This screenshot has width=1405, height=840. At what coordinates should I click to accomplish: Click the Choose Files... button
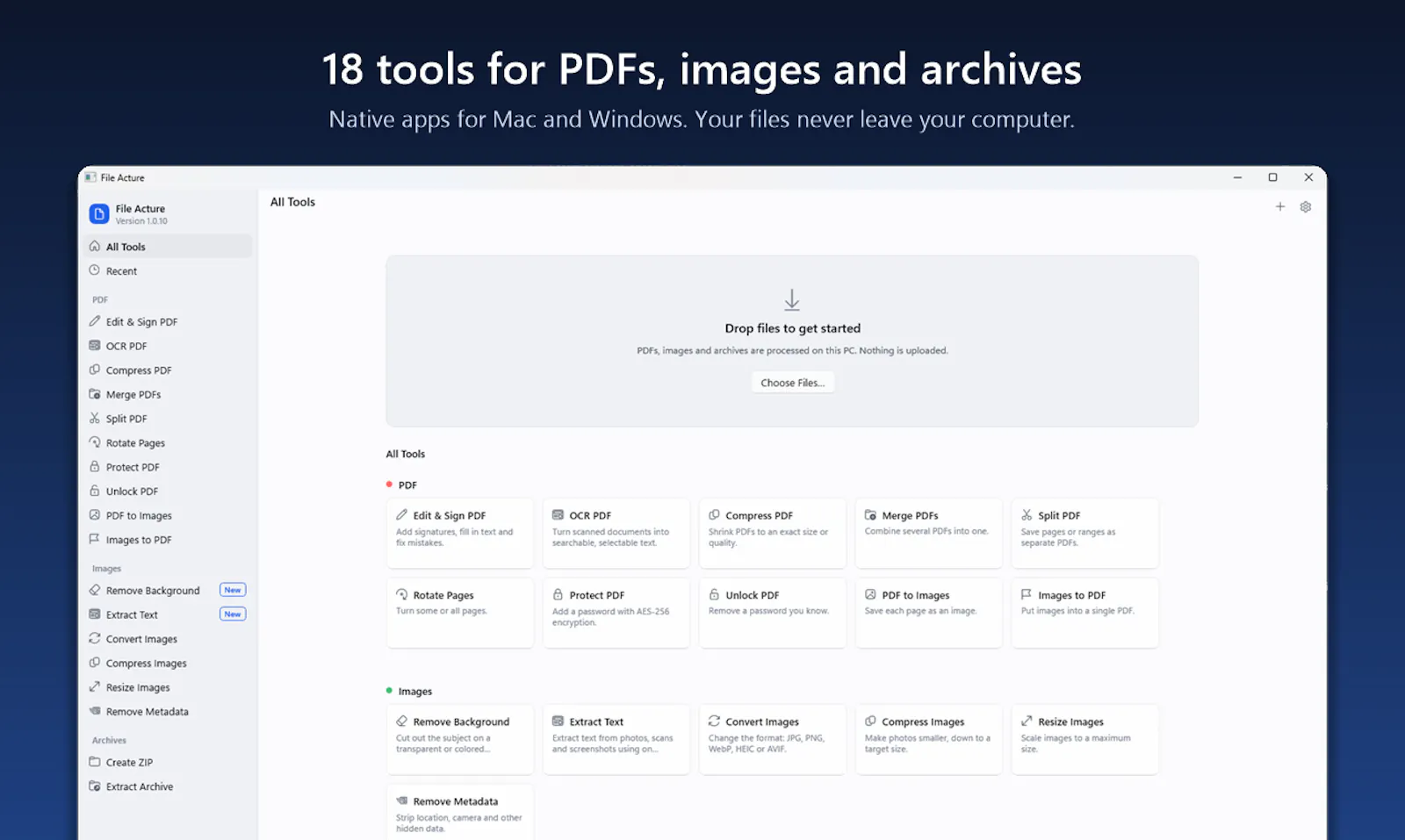pos(793,383)
